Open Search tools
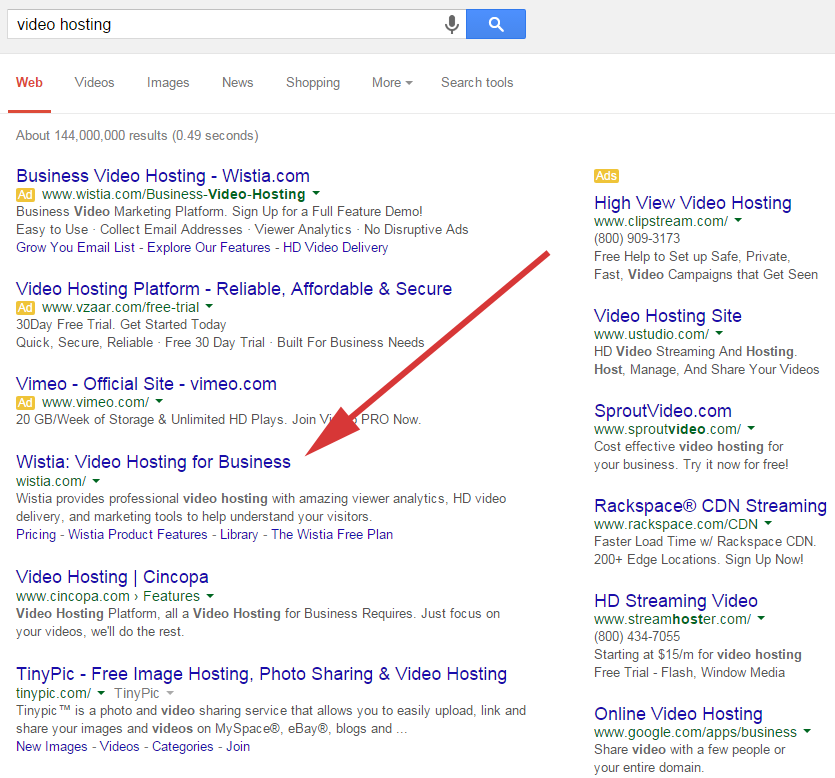Screen dimensions: 835x778 [477, 83]
